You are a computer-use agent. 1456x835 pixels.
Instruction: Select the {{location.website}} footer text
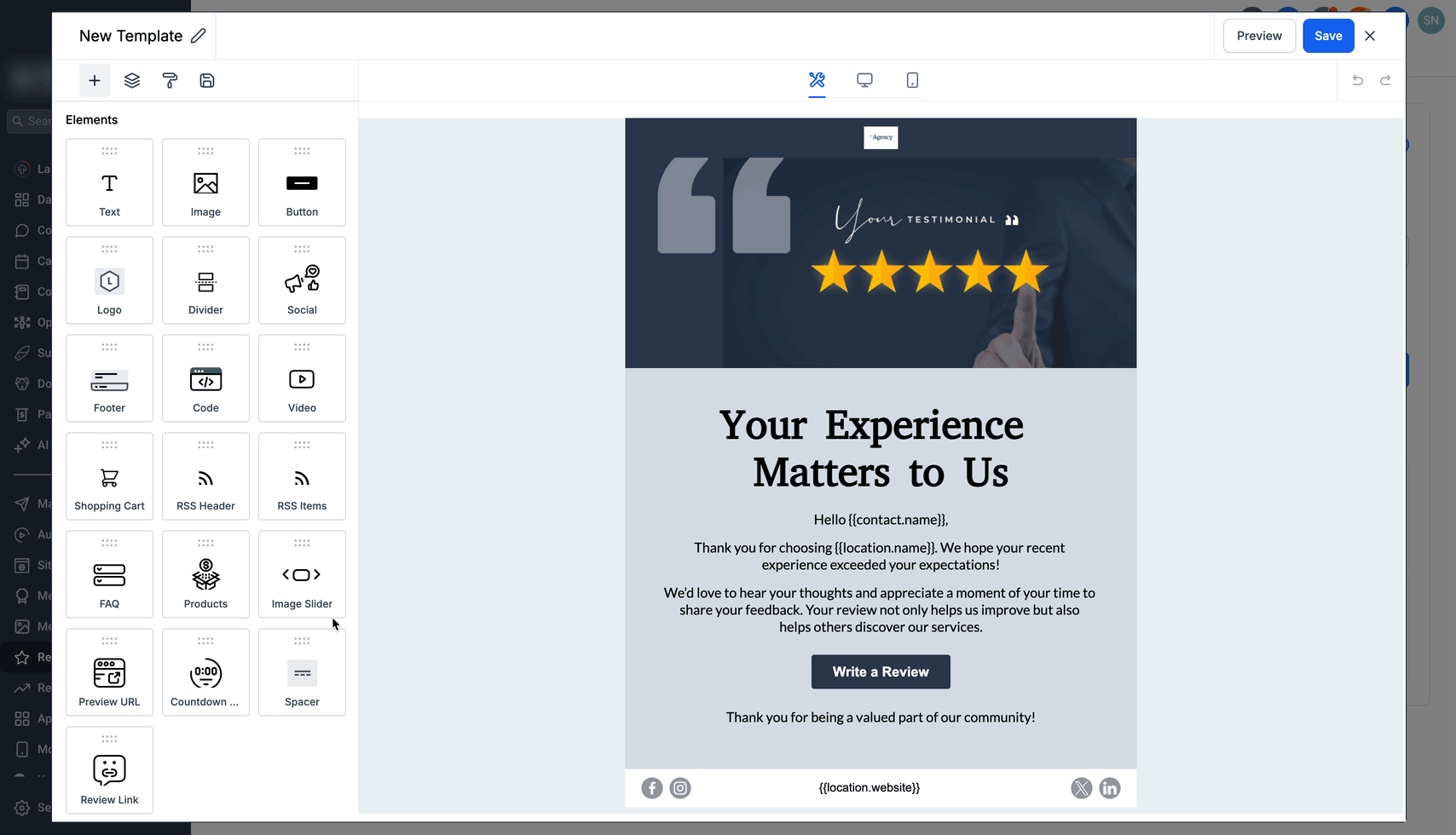[x=870, y=787]
